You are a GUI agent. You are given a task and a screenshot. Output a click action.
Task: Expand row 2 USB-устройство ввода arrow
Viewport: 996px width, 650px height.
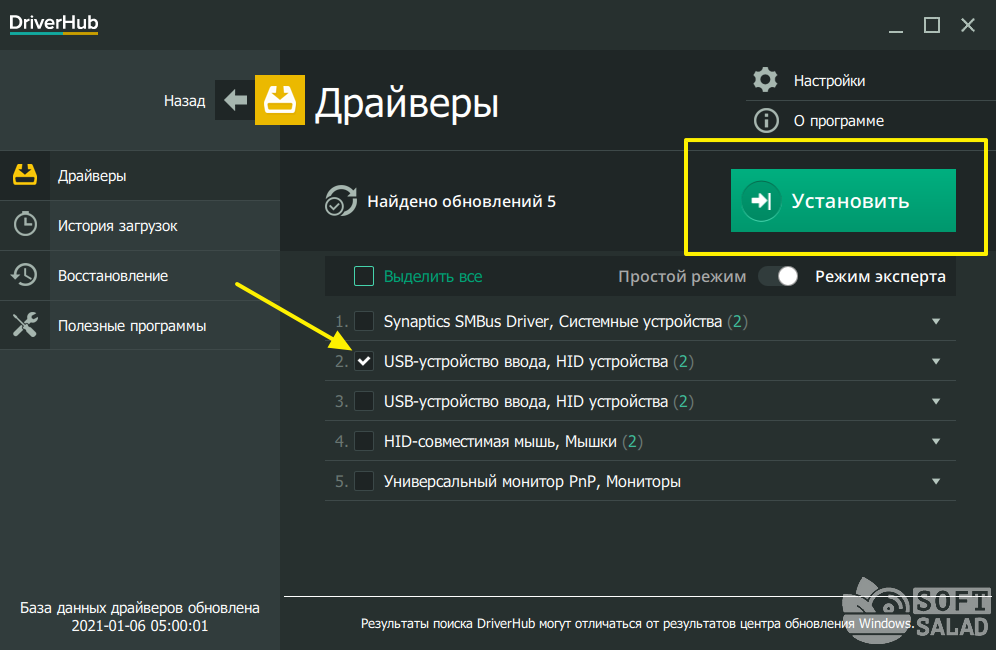point(936,362)
